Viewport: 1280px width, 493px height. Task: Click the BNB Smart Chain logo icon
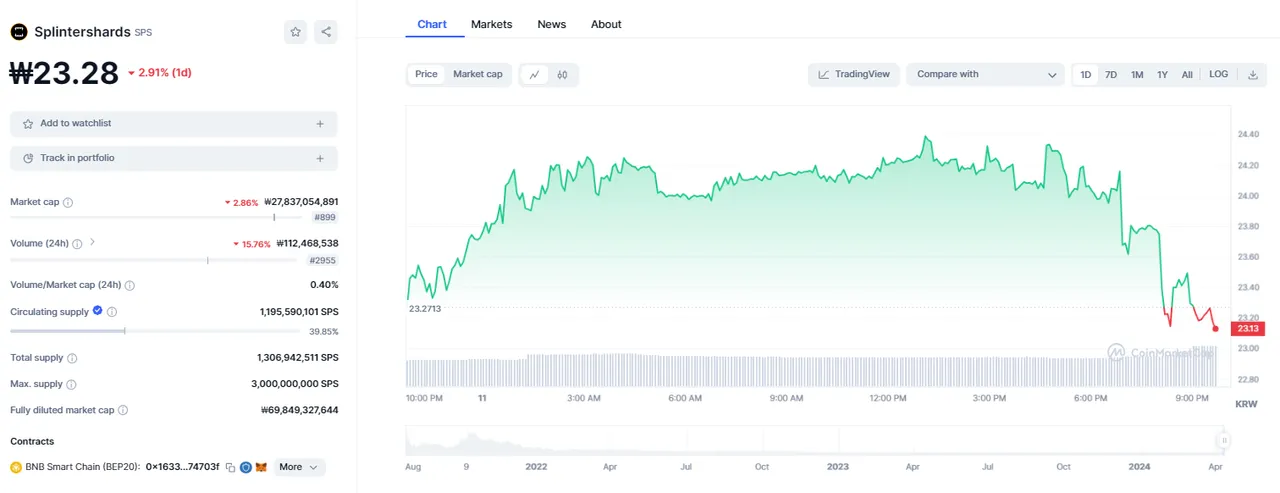[x=16, y=467]
